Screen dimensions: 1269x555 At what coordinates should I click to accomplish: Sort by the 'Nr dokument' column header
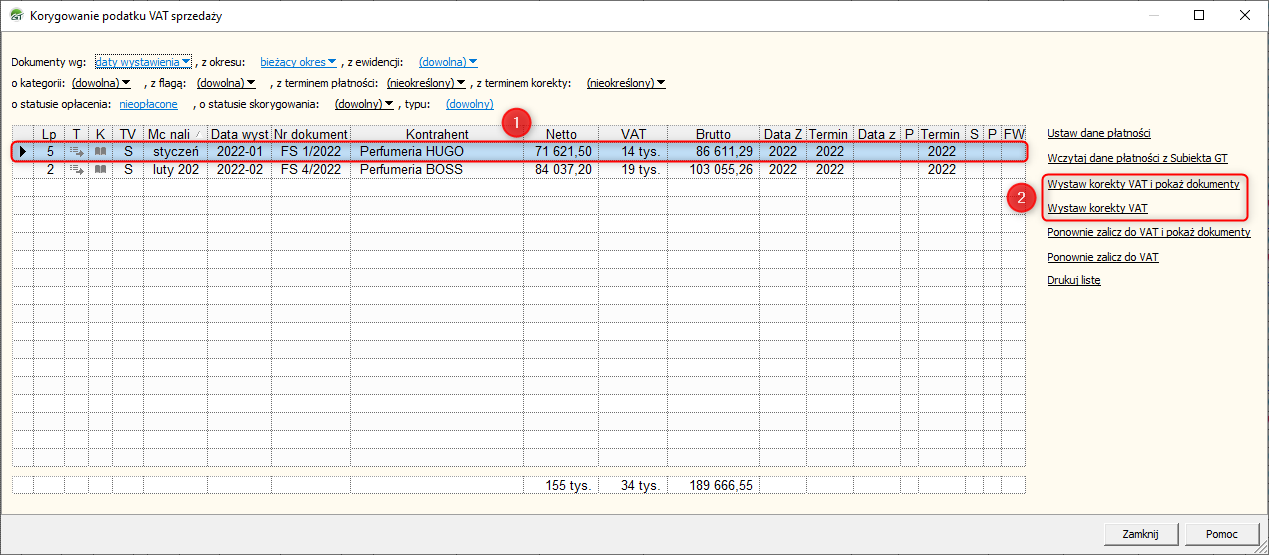tap(311, 134)
